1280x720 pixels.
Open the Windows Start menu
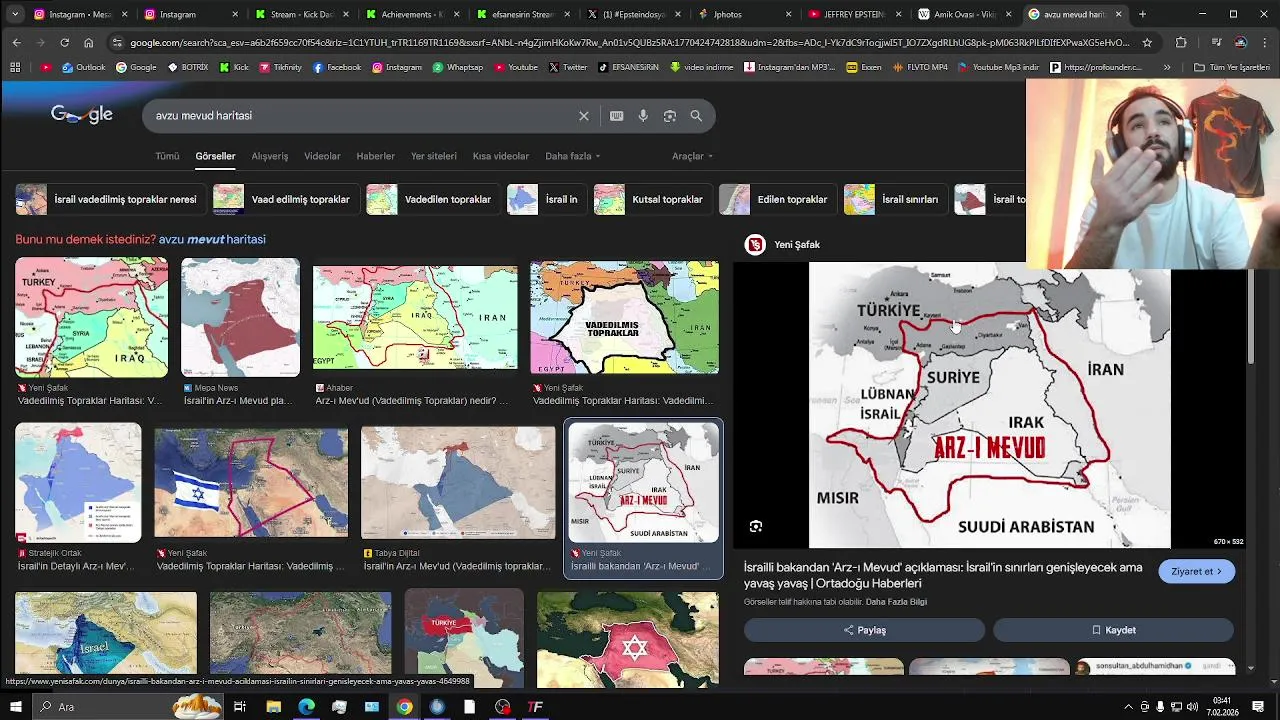pos(15,706)
